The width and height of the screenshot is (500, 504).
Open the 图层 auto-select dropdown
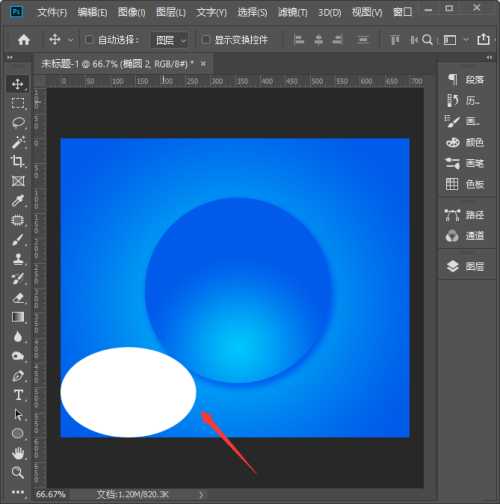[170, 40]
